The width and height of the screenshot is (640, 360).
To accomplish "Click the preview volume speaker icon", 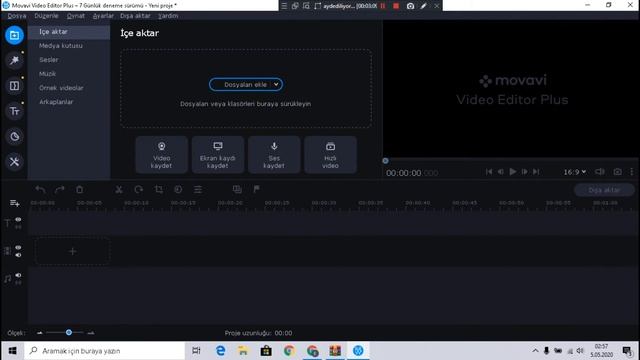I will (600, 172).
